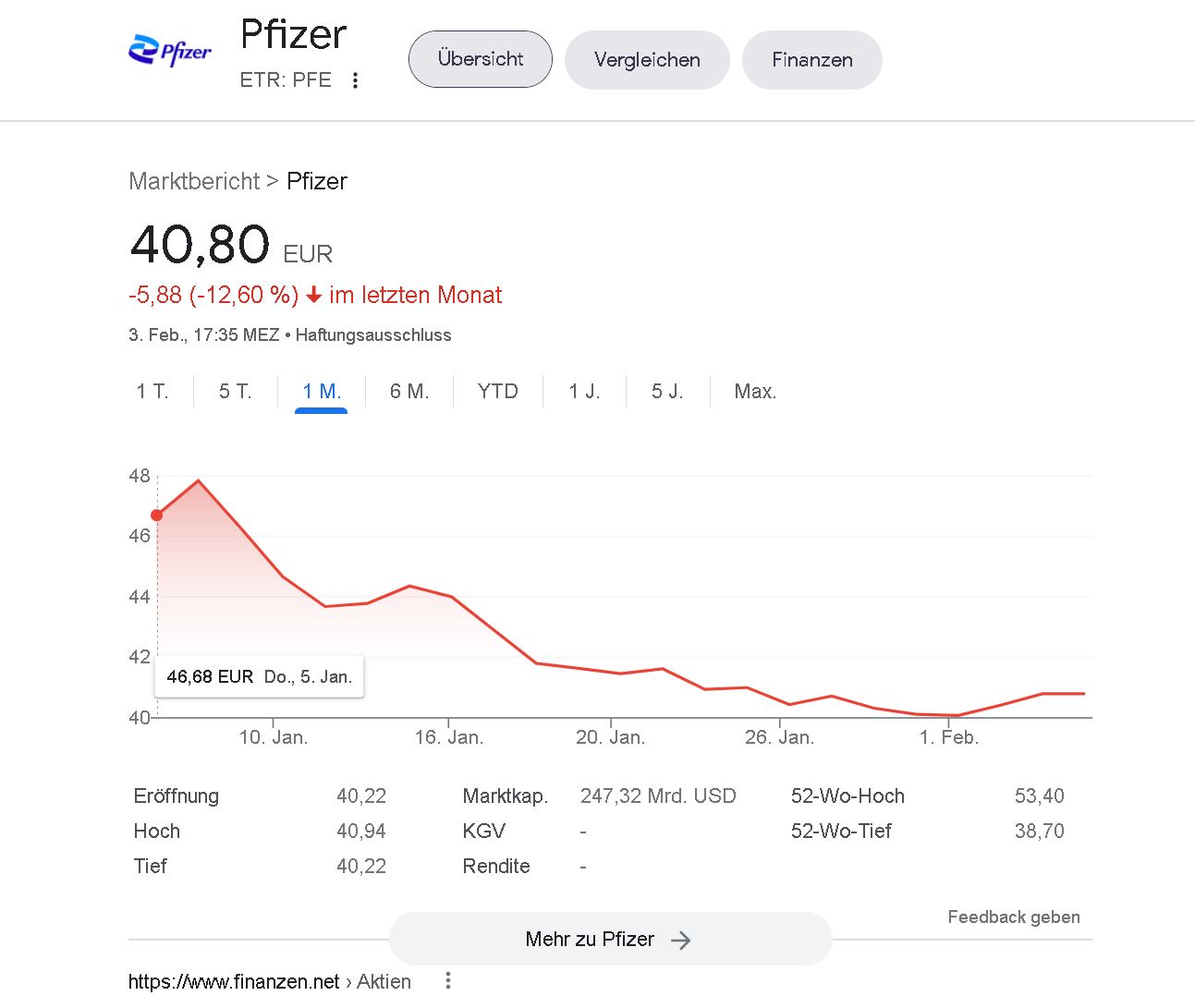Switch chart to 1 T. range

pos(152,392)
